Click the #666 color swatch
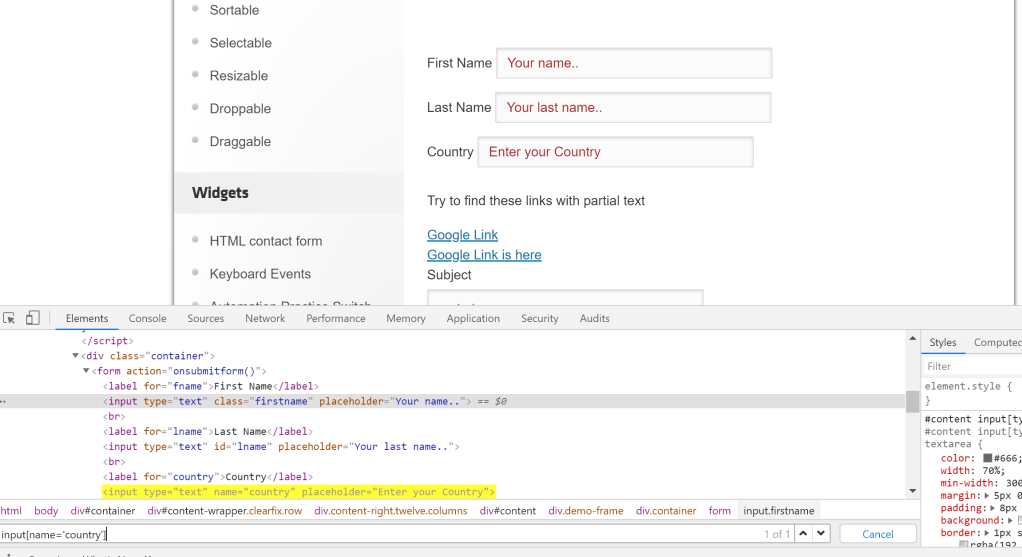The width and height of the screenshot is (1022, 557). point(987,458)
